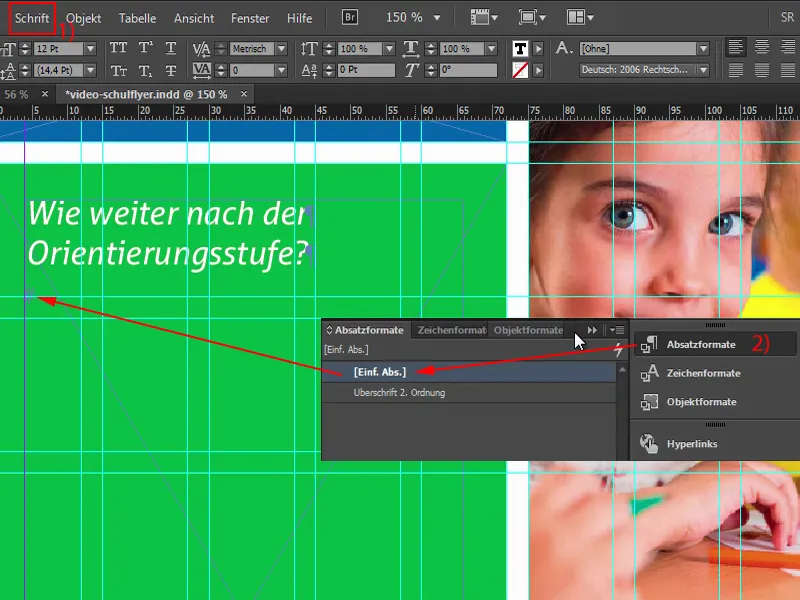Launch Adobe Bridge via Br icon
The width and height of the screenshot is (800, 600).
click(350, 17)
